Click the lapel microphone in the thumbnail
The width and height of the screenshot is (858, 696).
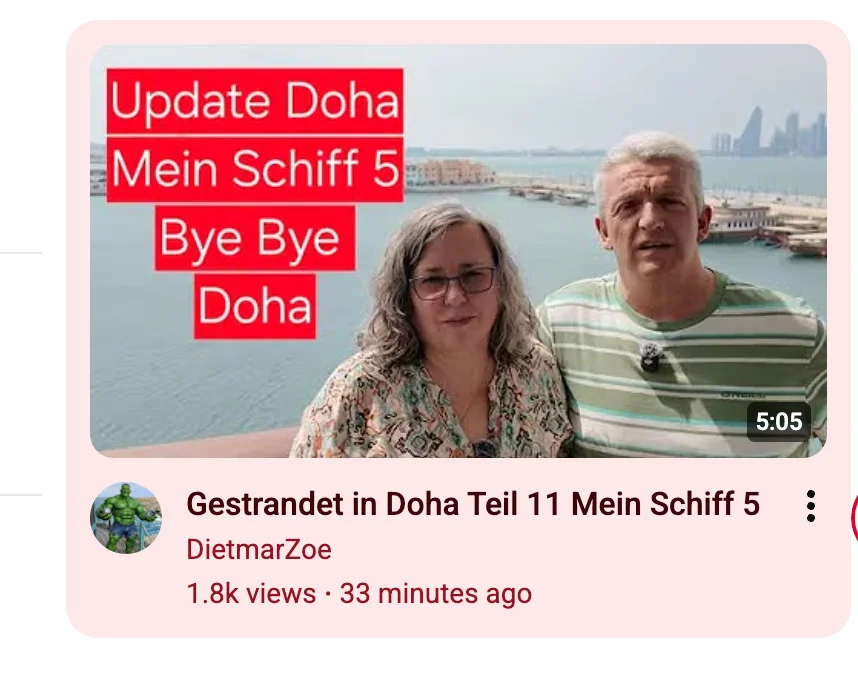click(651, 356)
